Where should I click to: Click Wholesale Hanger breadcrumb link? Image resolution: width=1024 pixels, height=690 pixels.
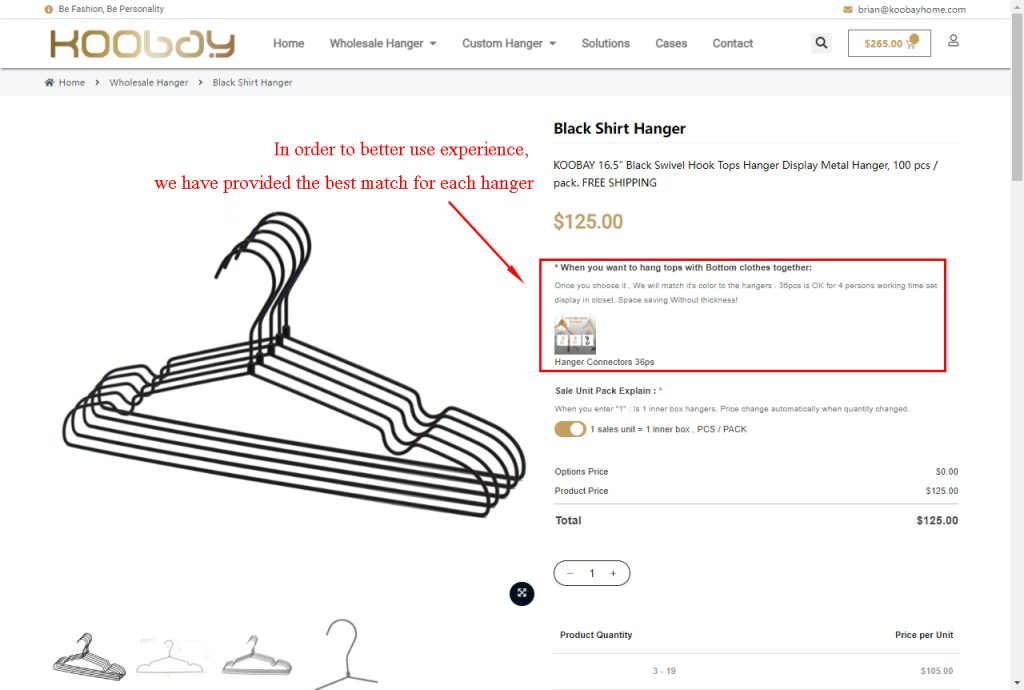(x=148, y=82)
